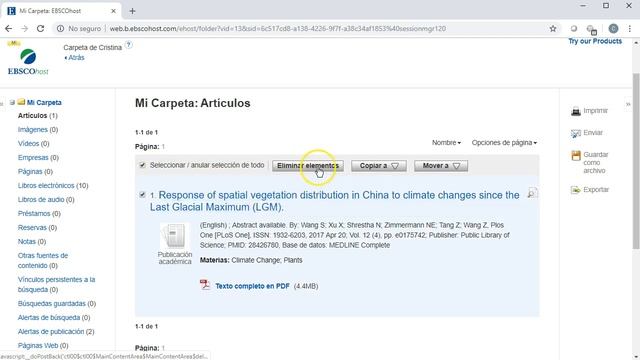The height and width of the screenshot is (360, 640).
Task: Select Artículos (1) in sidebar
Action: [38, 116]
